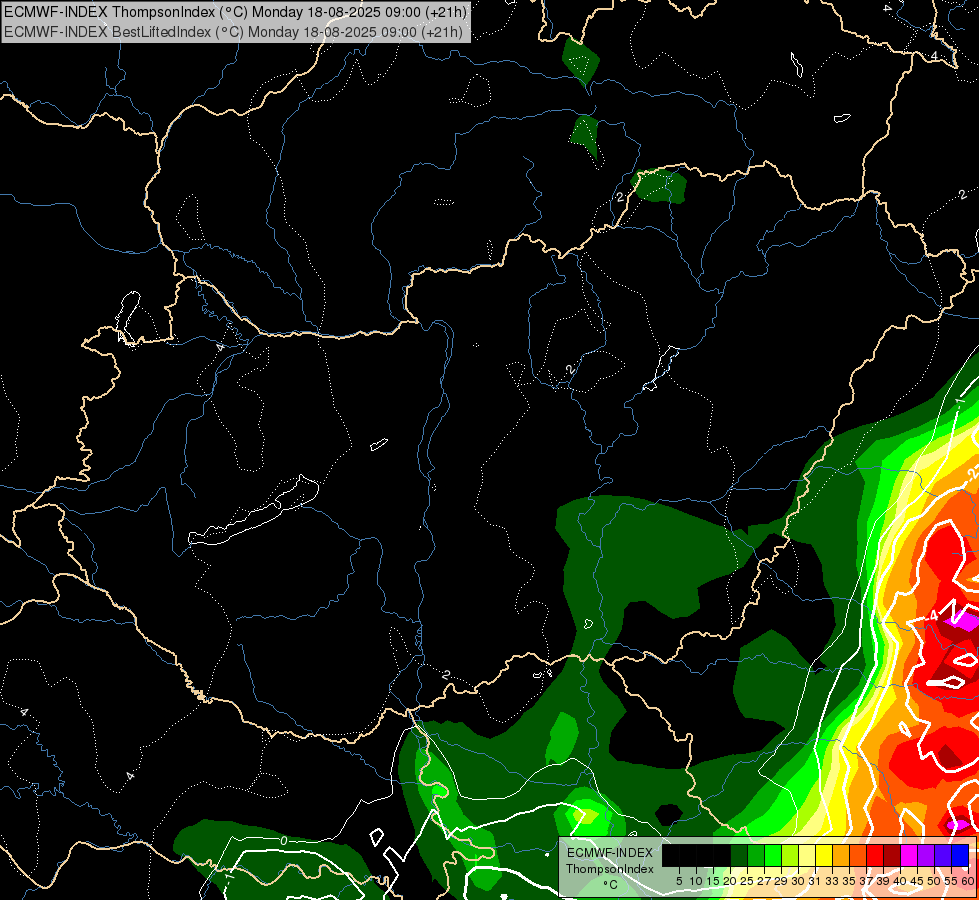
Task: Select the light orange 33–35 legend swatch
Action: click(841, 855)
